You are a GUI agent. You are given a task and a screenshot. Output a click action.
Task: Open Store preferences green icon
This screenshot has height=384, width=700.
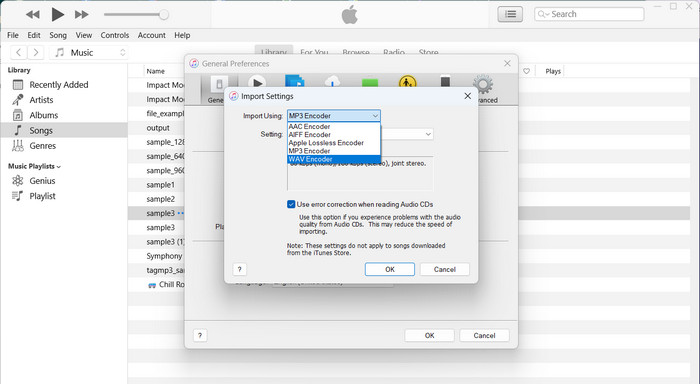coord(370,82)
